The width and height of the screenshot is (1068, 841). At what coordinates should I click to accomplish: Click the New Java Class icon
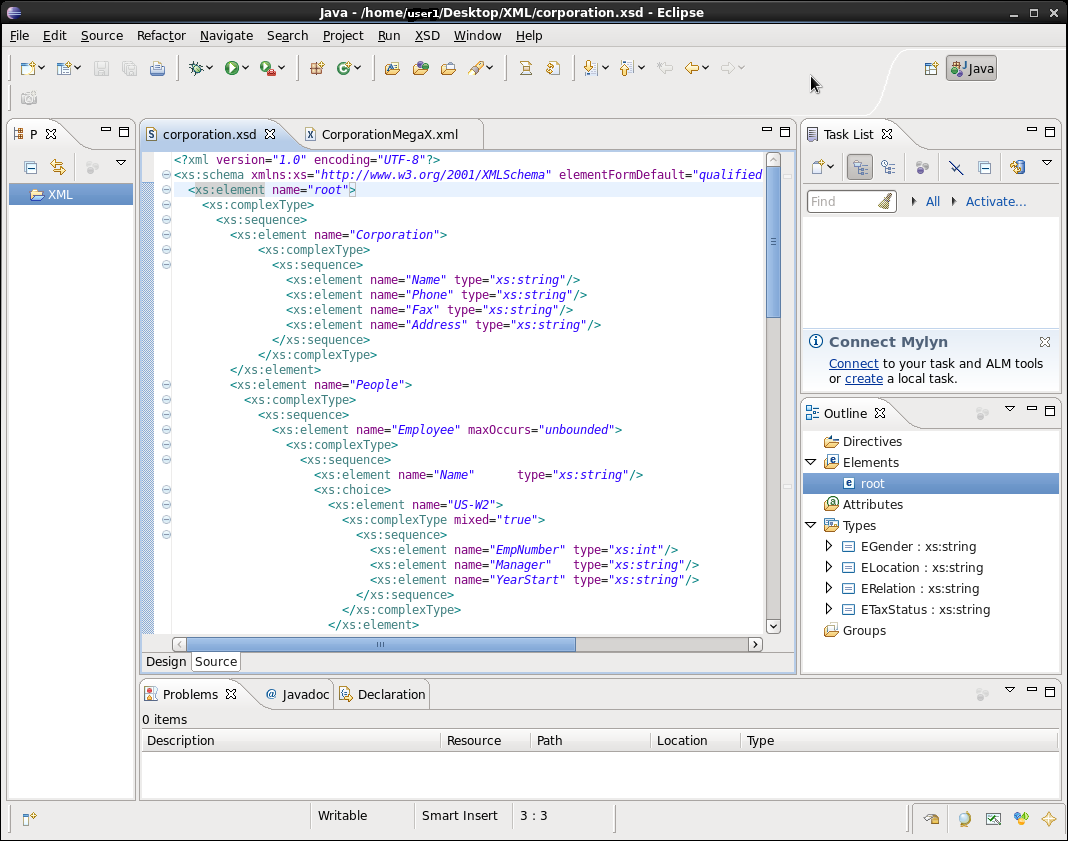345,68
